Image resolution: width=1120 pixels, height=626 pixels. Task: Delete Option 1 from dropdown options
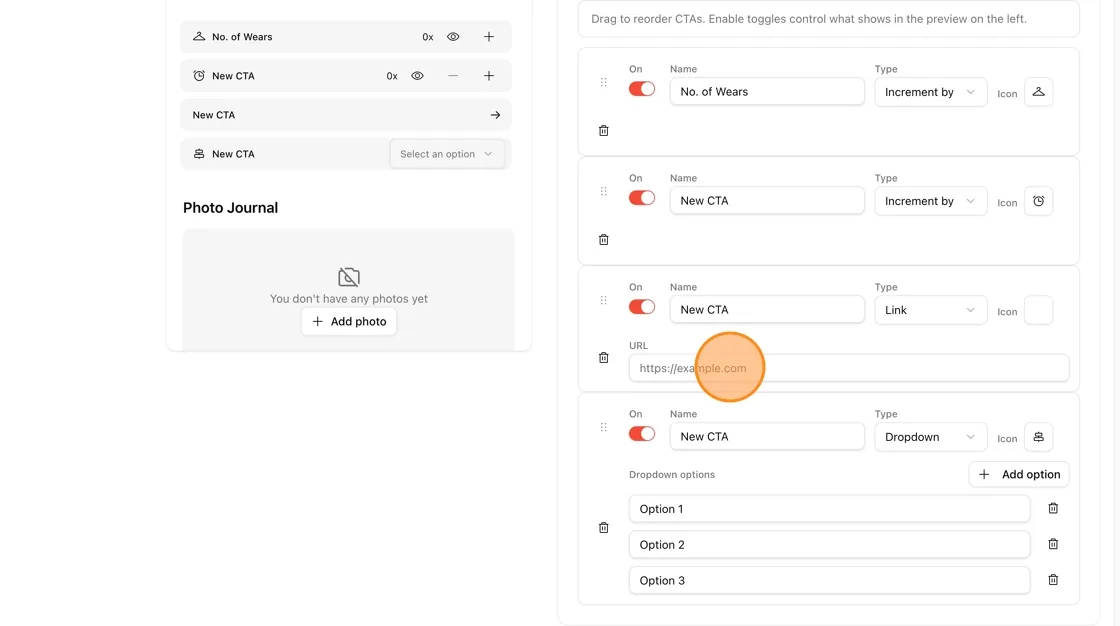pos(1053,508)
